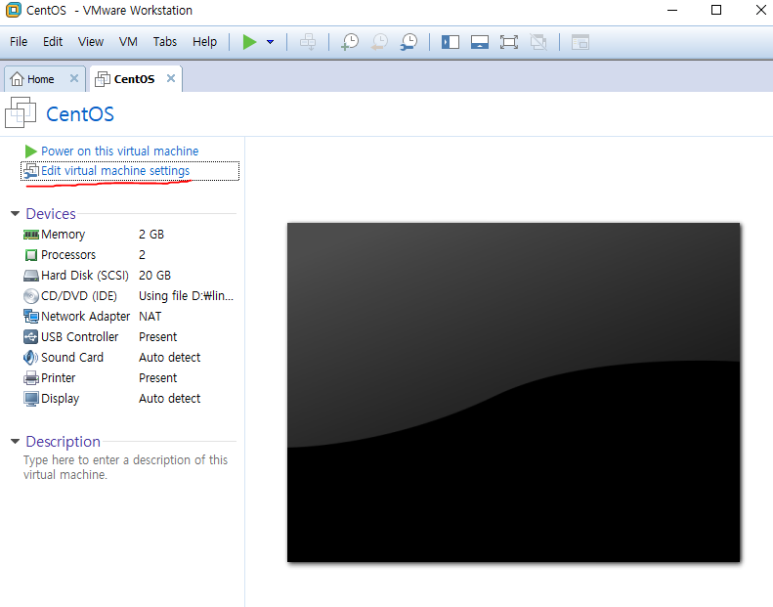Select the CD/DVD (IDE) device

[x=128, y=296]
